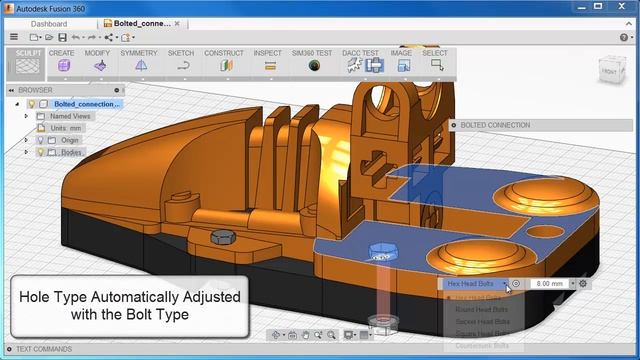Viewport: 640px width, 360px height.
Task: Toggle visibility bulb of Bolted_connection component
Action: (x=31, y=104)
